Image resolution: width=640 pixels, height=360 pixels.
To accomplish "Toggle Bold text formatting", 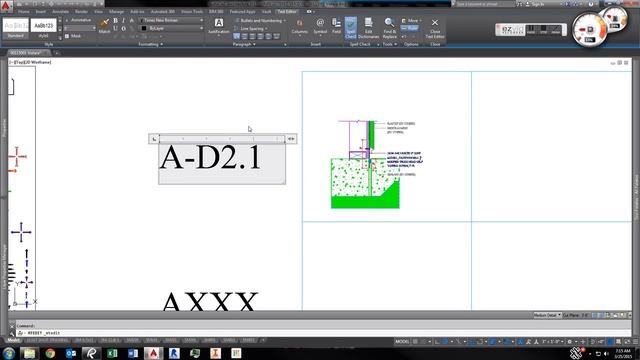I will click(116, 20).
